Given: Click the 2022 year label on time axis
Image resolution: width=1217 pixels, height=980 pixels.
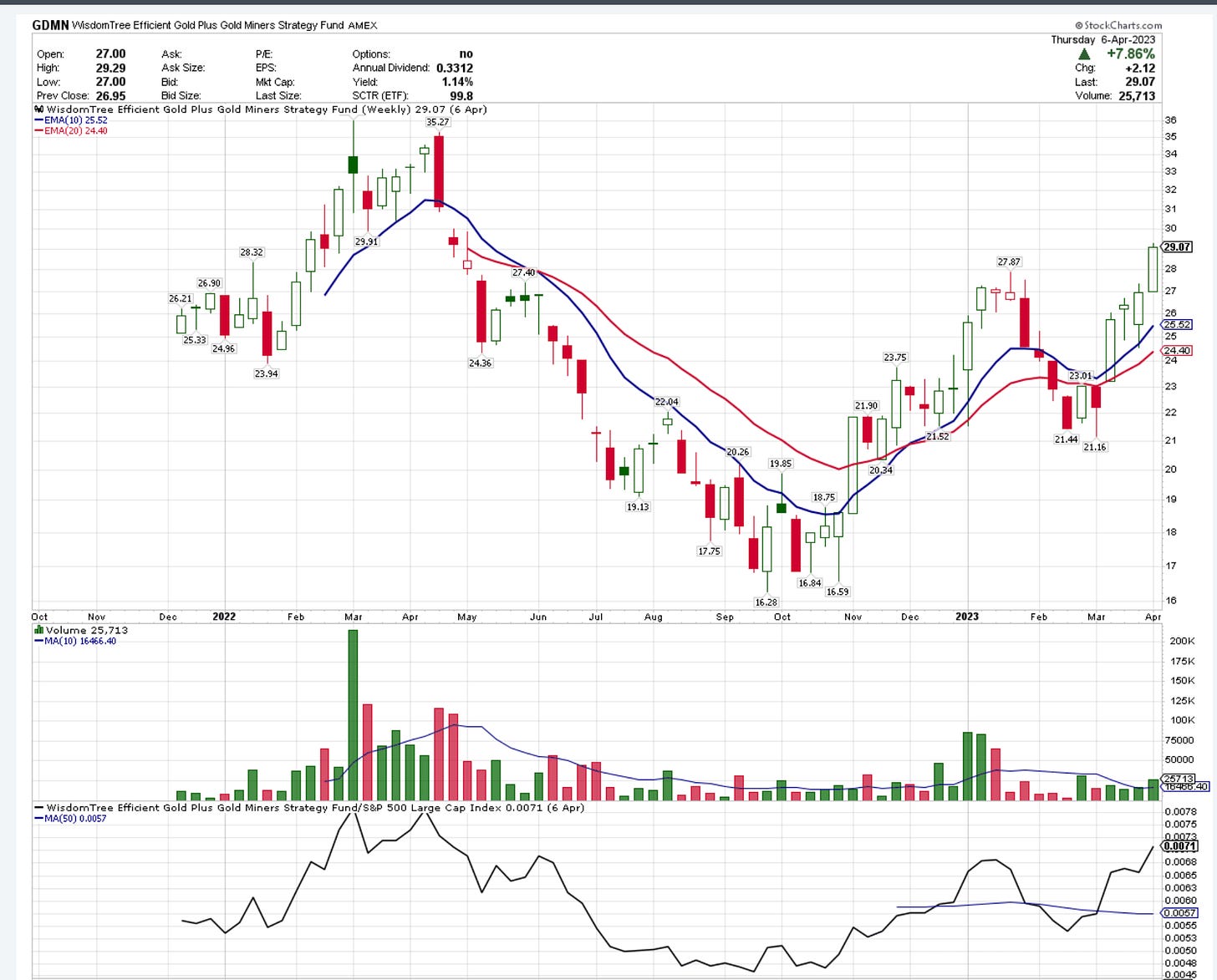Looking at the screenshot, I should tap(224, 617).
